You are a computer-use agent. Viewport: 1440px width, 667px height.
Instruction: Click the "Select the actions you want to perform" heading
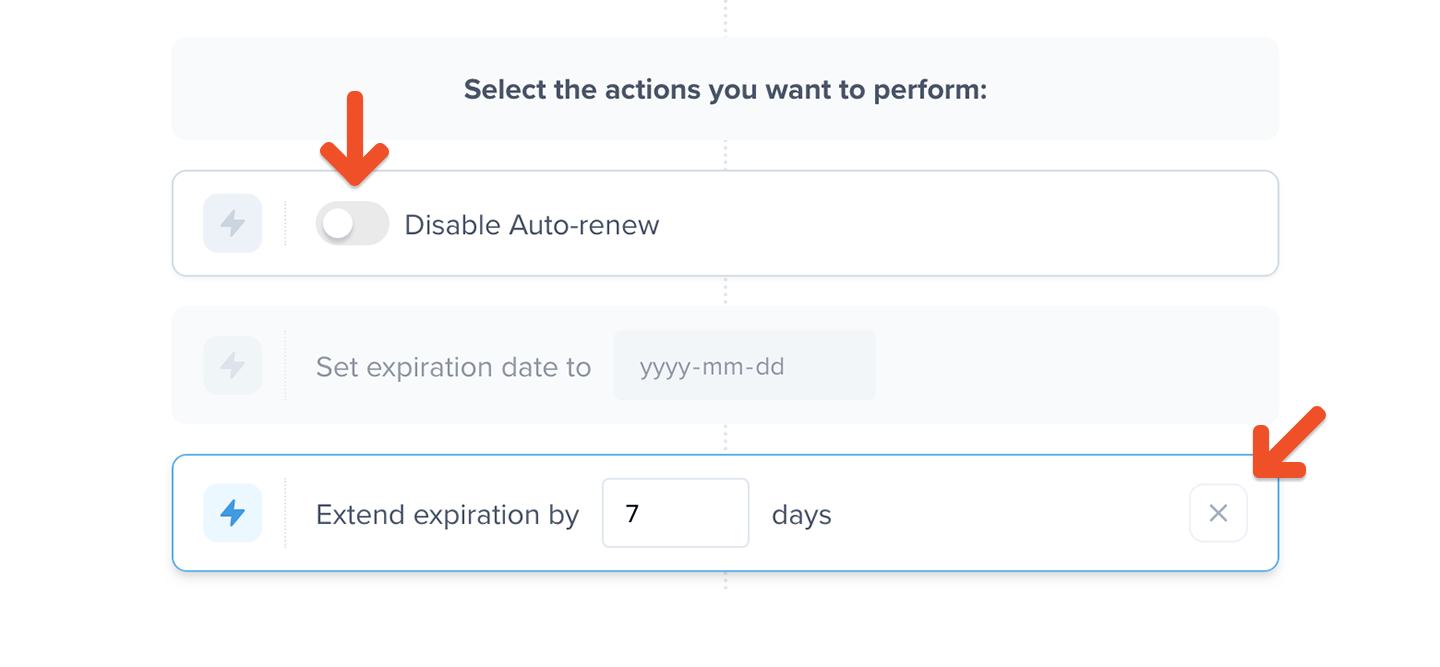click(x=725, y=90)
